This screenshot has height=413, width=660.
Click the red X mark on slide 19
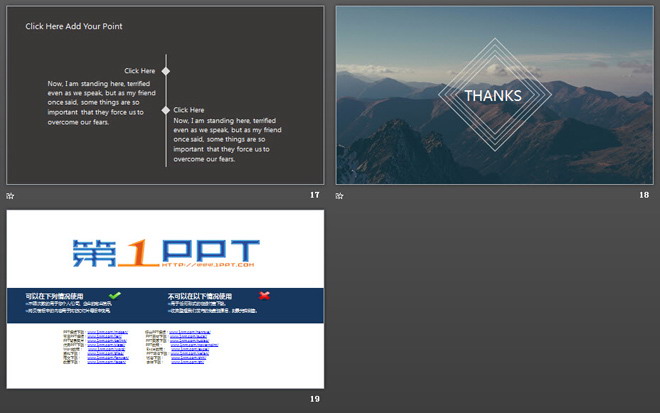pos(264,295)
